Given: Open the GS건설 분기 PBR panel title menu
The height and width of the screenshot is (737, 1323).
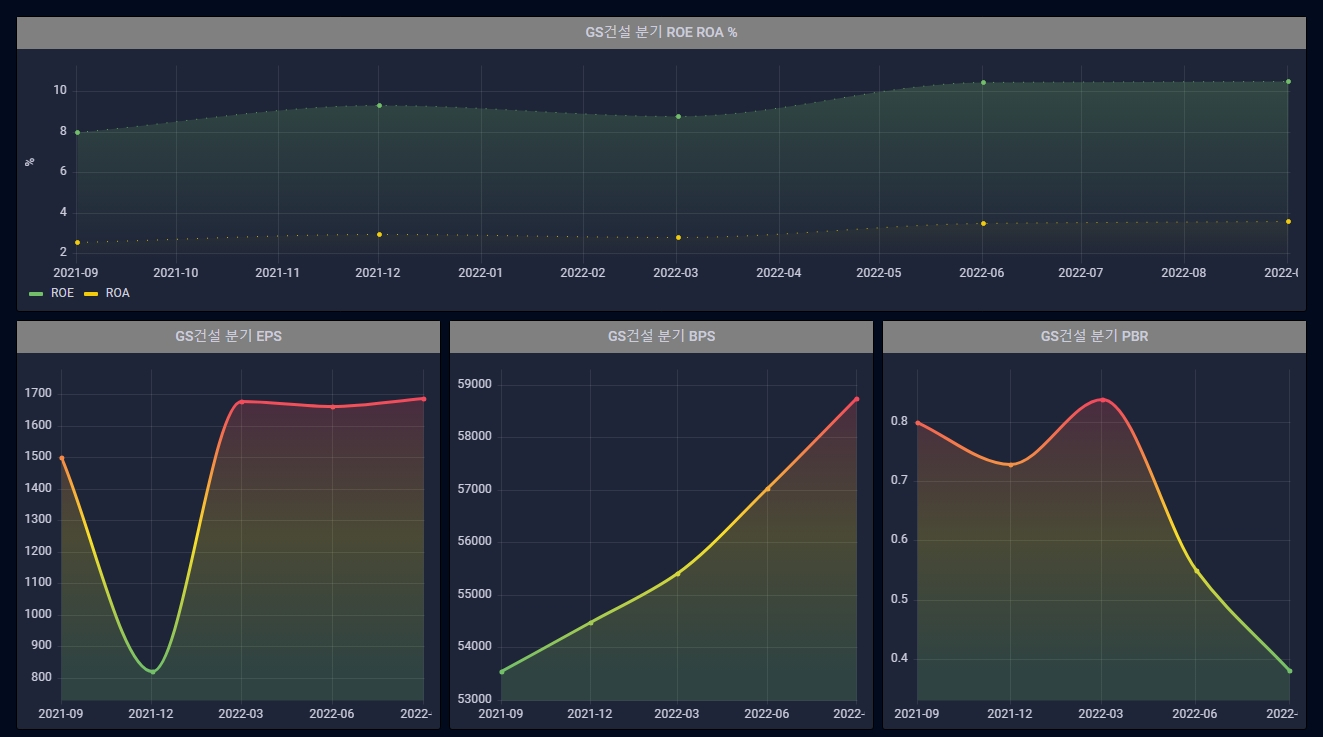Looking at the screenshot, I should [1094, 336].
